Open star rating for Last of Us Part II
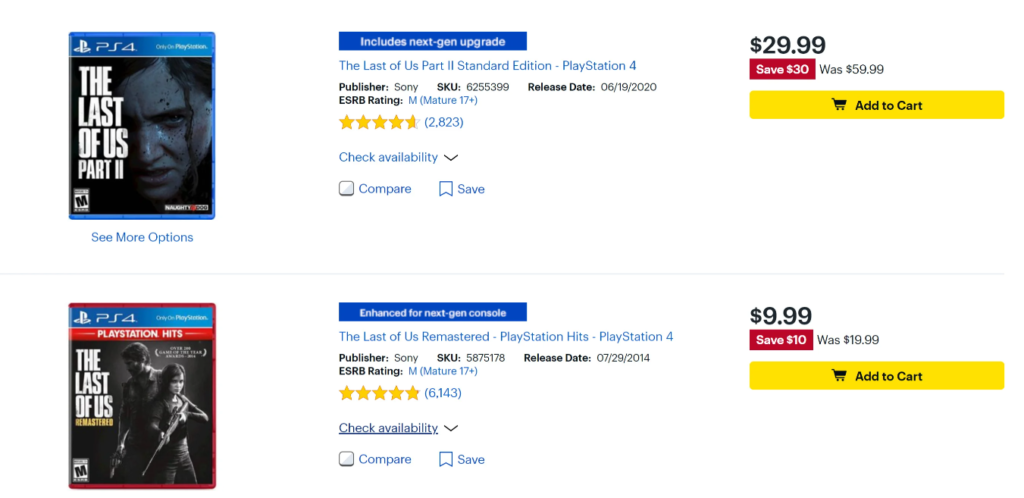The image size is (1024, 498). [x=379, y=122]
